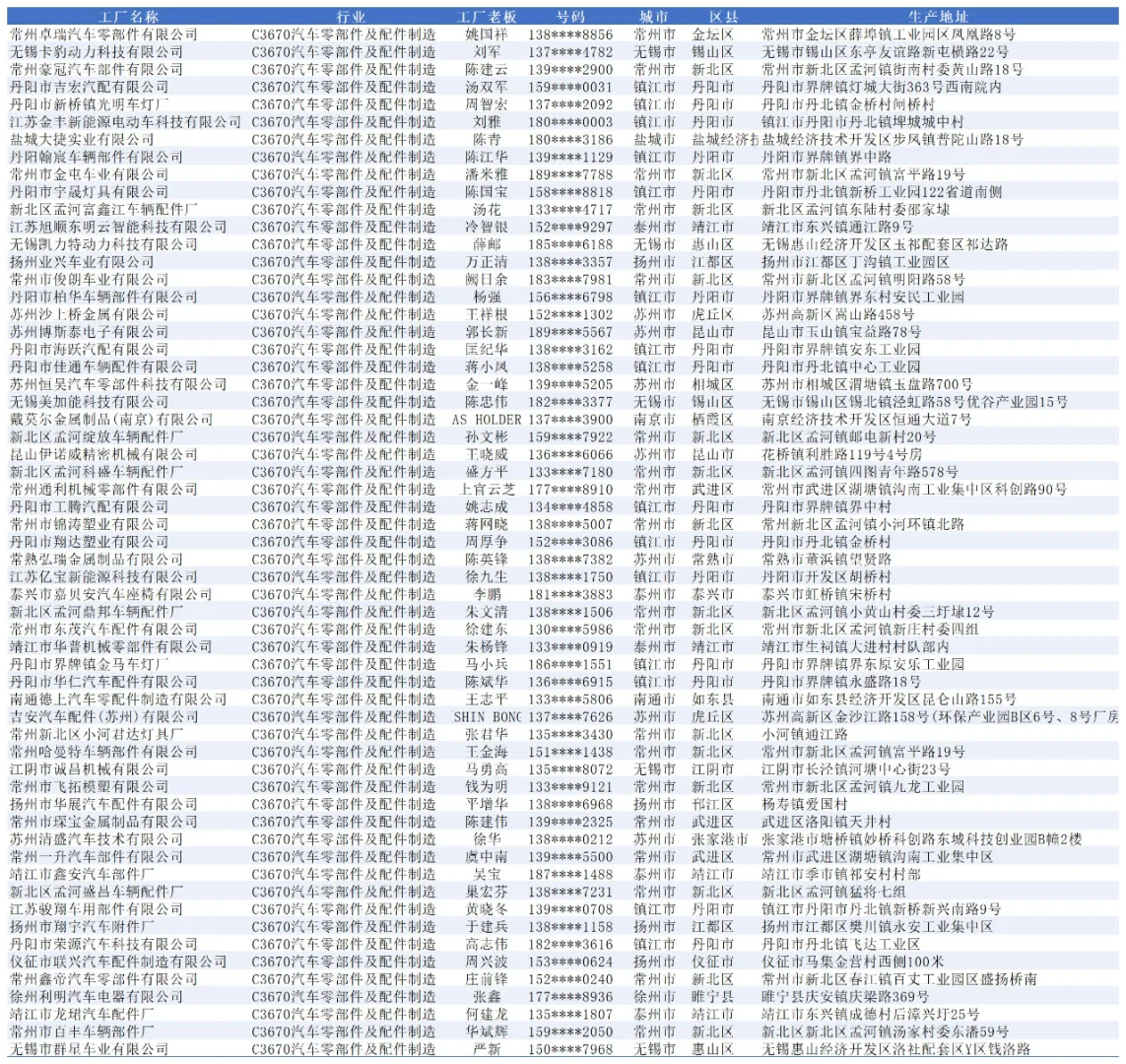Screen dimensions: 1126x1064
Task: Select city cell 盐城市
Action: (654, 139)
